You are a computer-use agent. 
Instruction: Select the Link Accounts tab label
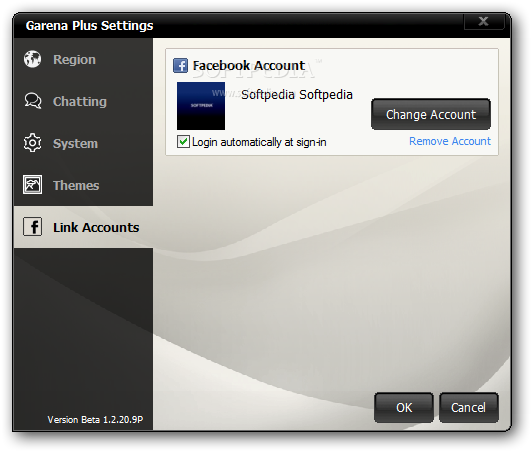click(x=96, y=227)
